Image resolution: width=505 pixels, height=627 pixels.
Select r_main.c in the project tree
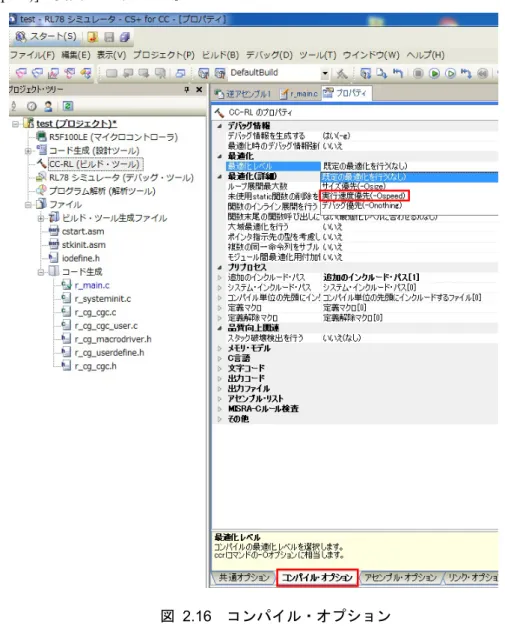click(x=92, y=286)
